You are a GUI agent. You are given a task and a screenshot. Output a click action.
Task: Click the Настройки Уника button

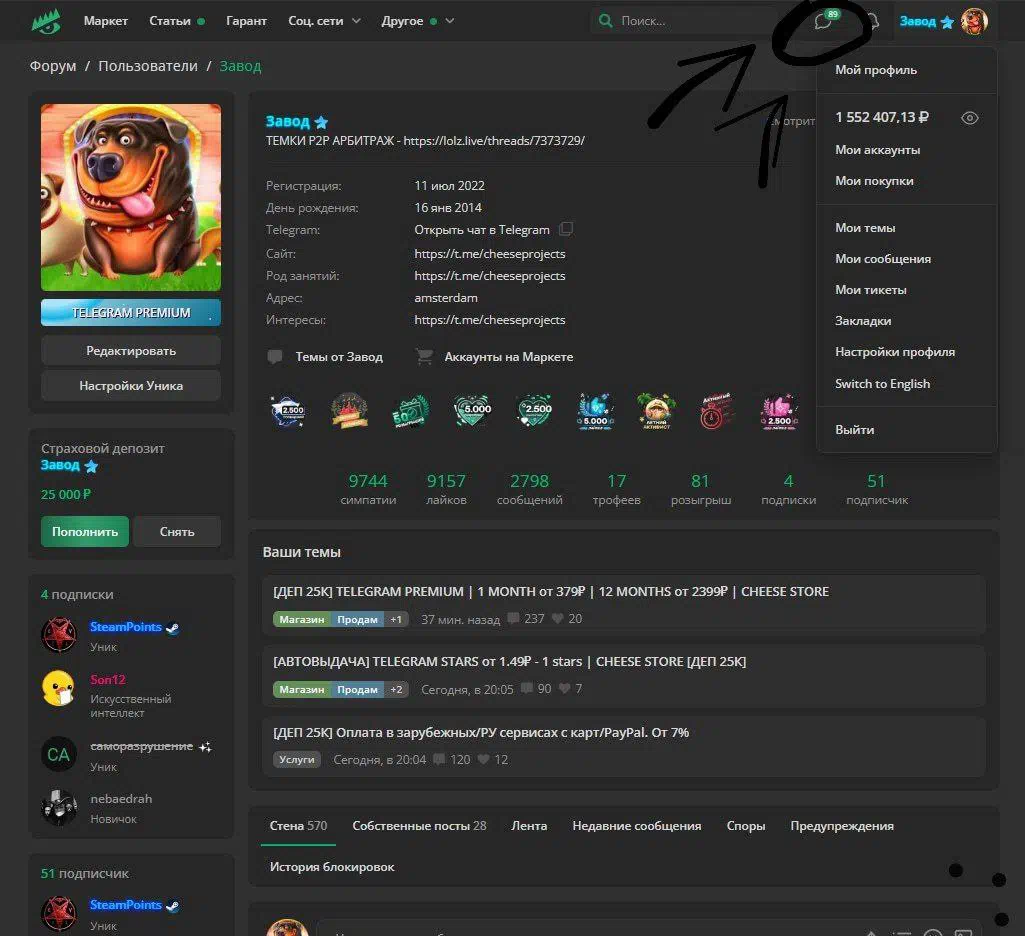pos(131,386)
